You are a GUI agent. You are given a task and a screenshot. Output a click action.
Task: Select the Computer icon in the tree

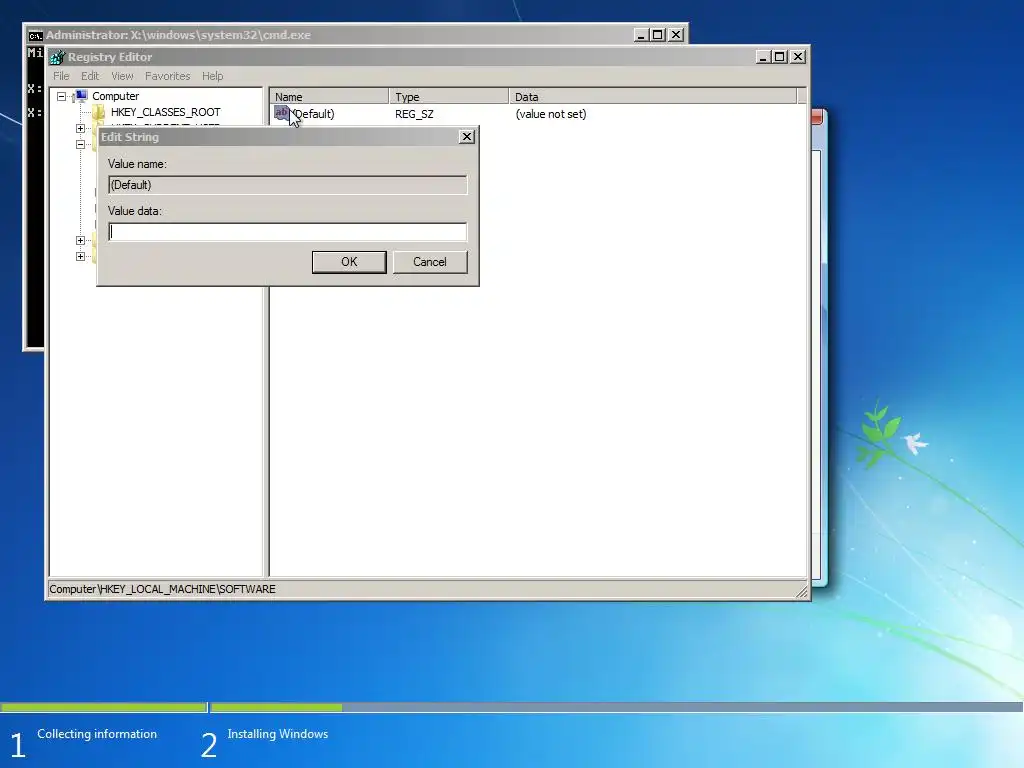coord(81,96)
